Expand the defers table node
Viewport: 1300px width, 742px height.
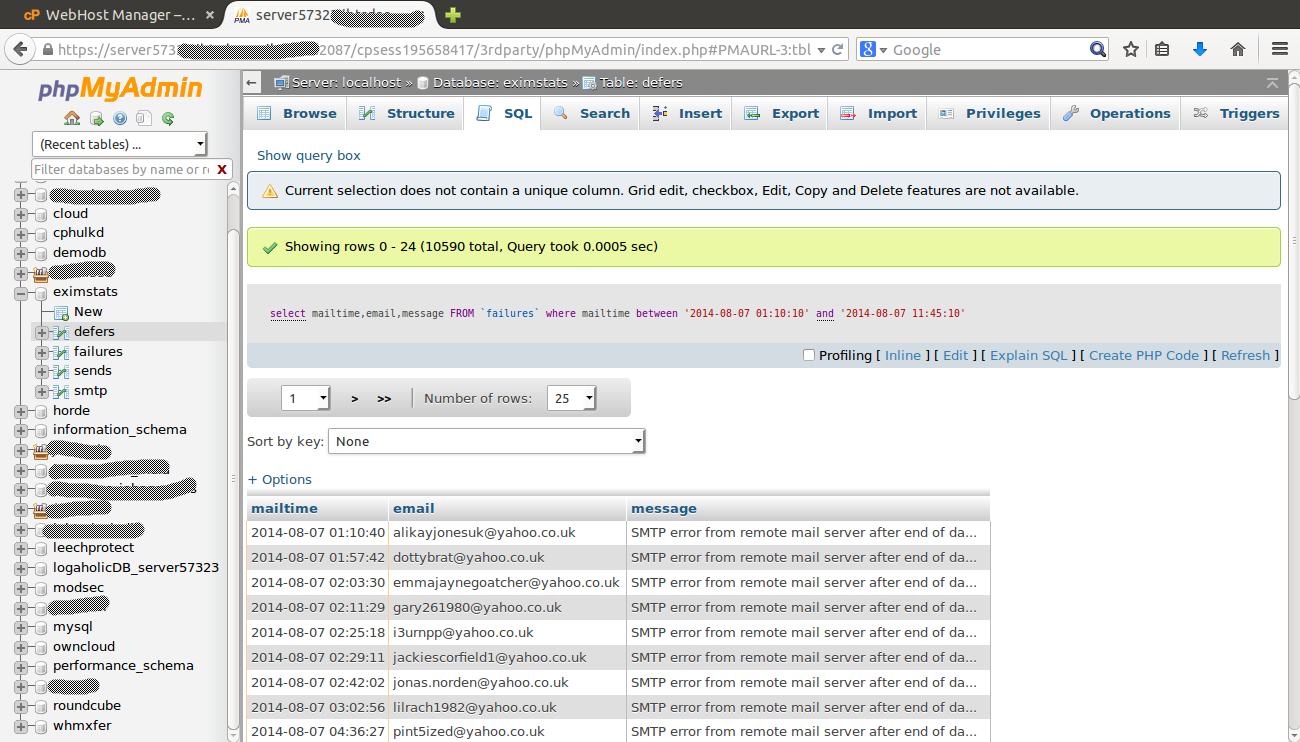point(41,332)
